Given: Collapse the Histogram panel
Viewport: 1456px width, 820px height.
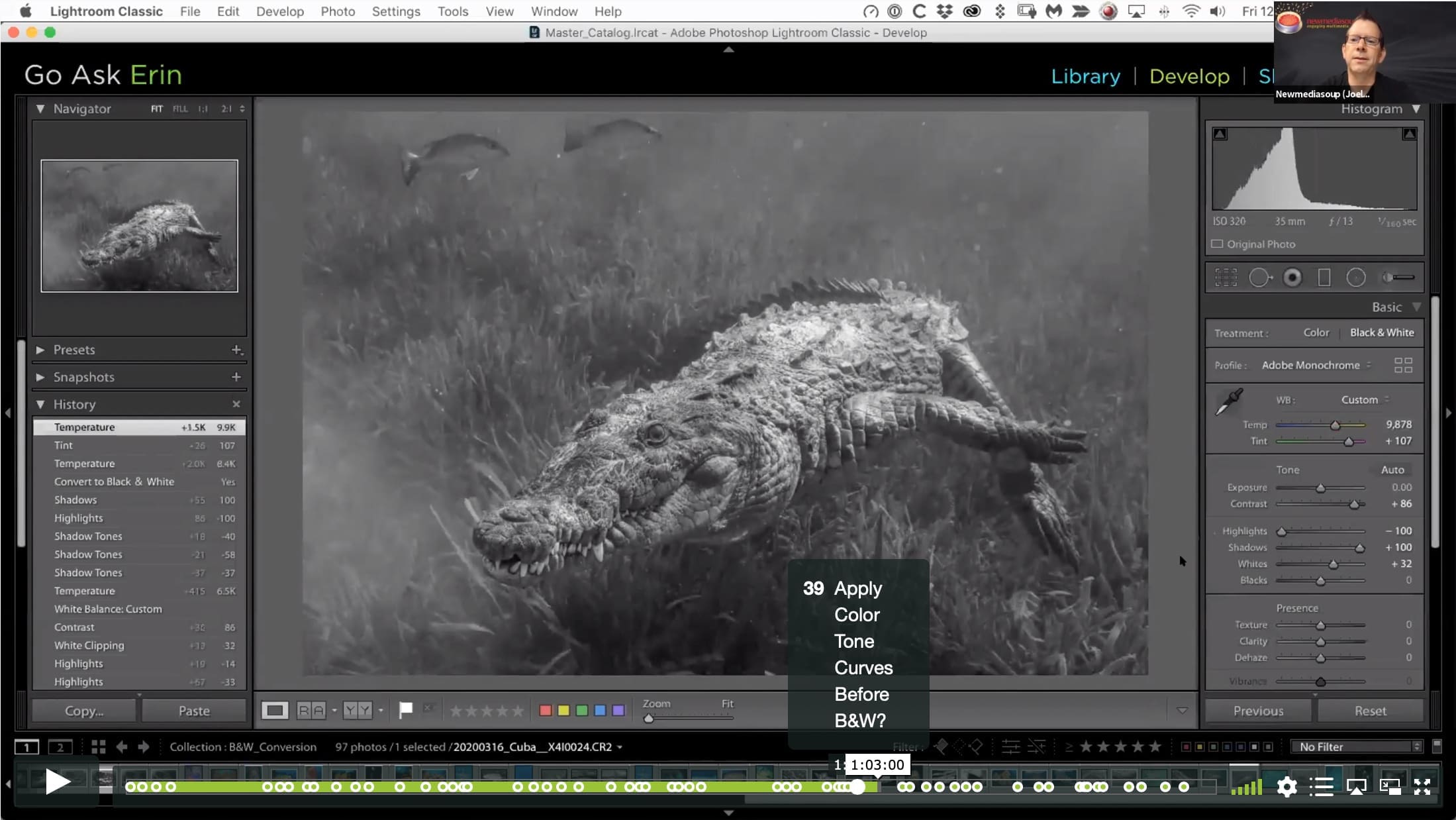Looking at the screenshot, I should point(1416,109).
